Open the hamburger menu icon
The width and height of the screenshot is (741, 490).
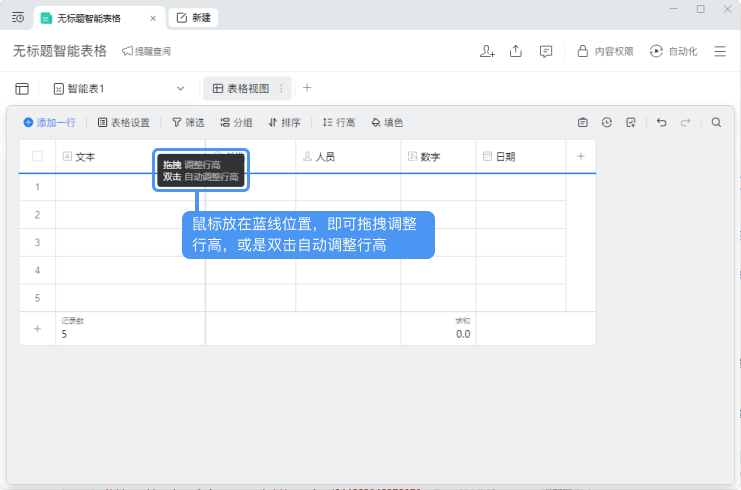[x=720, y=51]
